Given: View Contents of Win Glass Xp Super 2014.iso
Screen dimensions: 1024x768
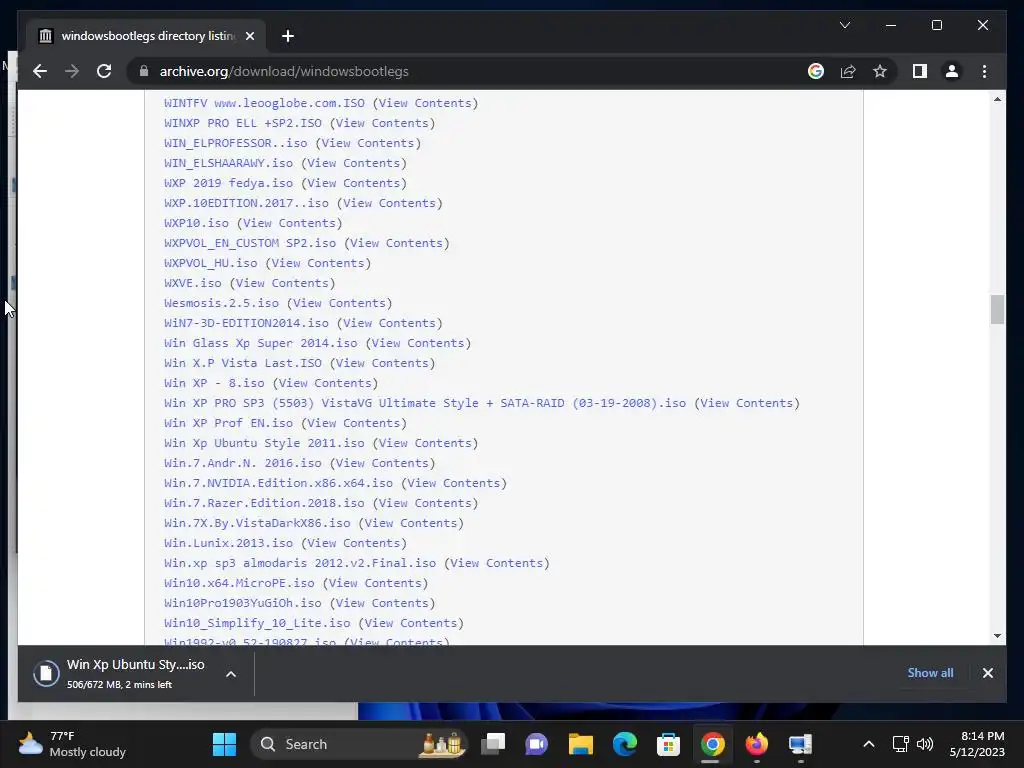Looking at the screenshot, I should click(418, 344).
